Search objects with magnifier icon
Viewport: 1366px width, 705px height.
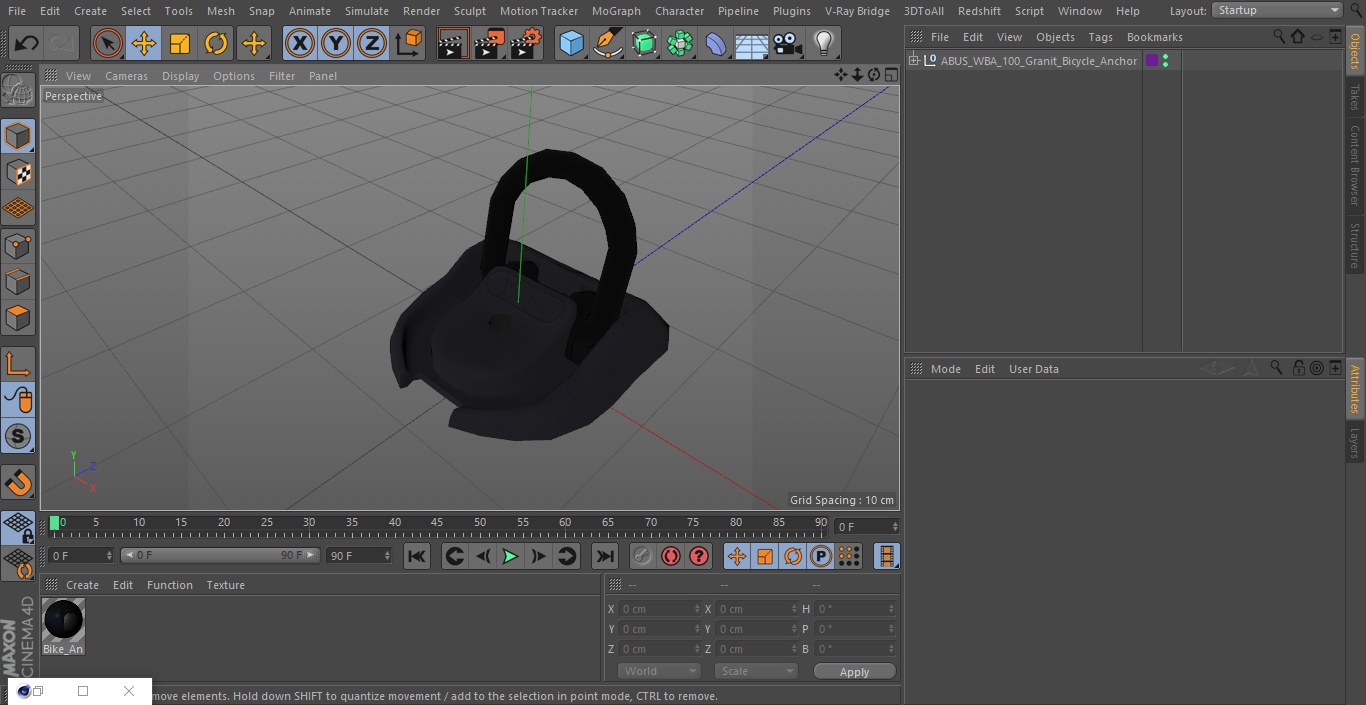pos(1279,36)
